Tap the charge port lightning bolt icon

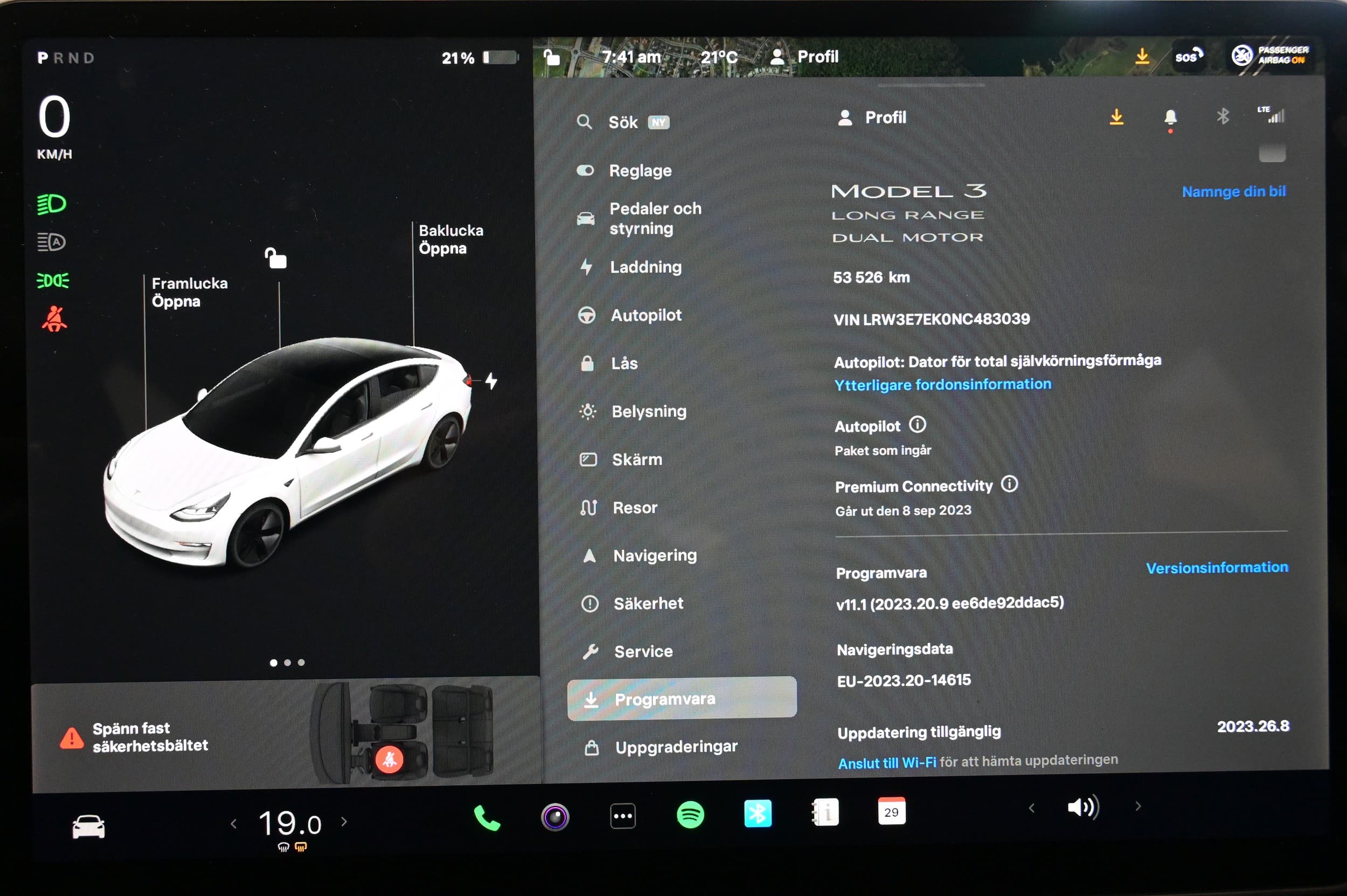point(491,381)
